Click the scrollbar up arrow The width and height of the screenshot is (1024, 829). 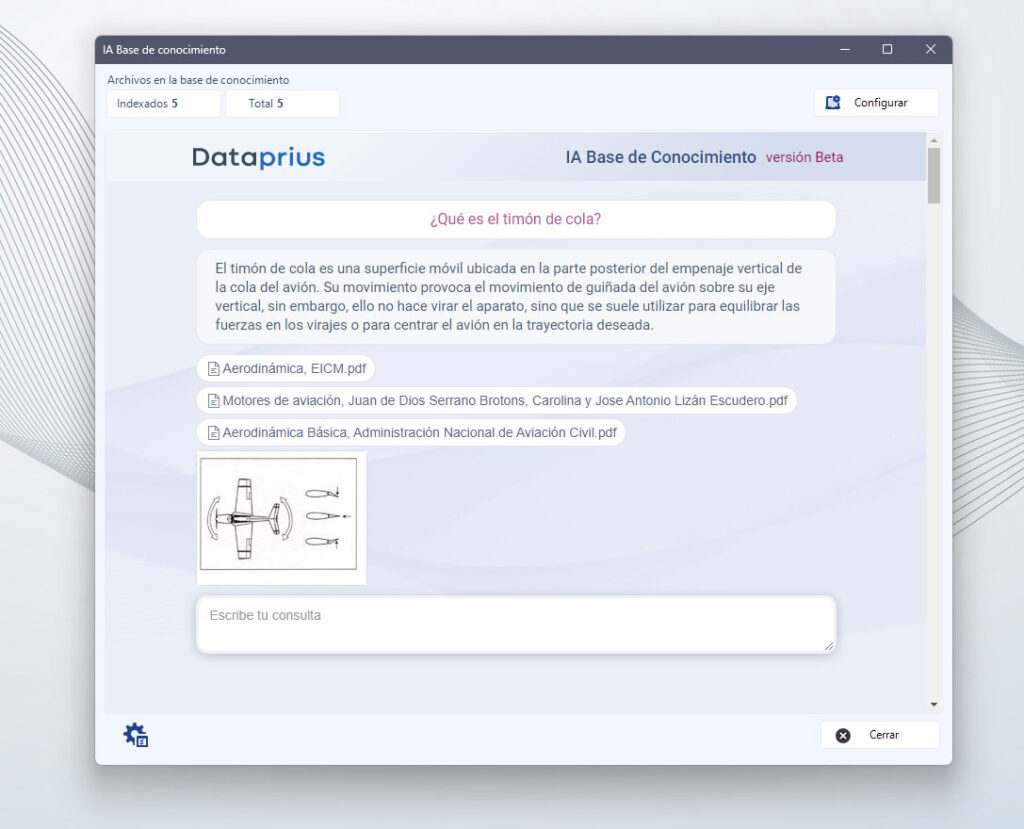pyautogui.click(x=934, y=140)
